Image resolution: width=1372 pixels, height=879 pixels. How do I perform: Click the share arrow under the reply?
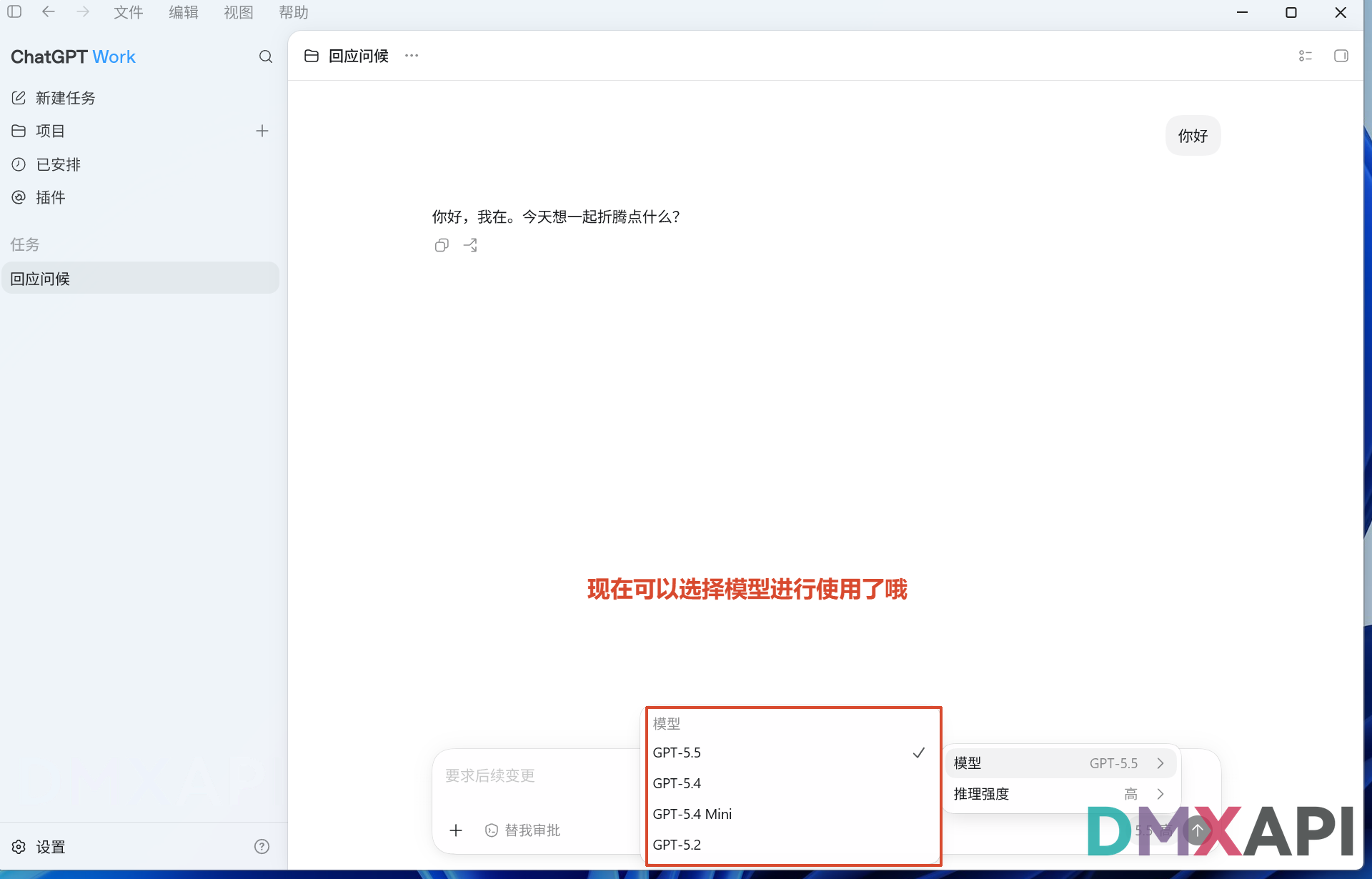[470, 245]
